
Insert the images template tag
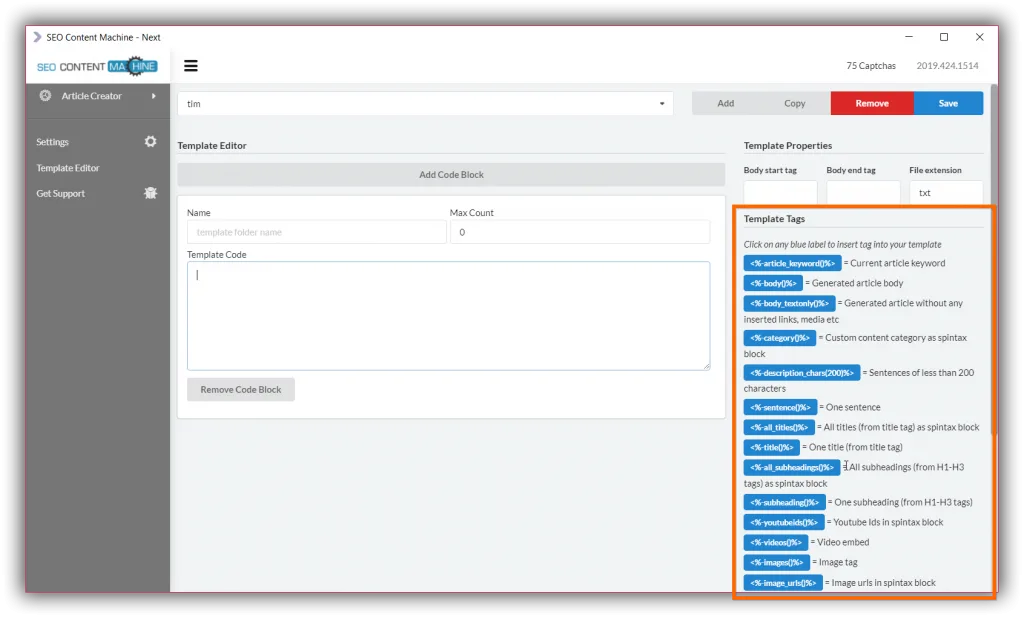point(776,562)
